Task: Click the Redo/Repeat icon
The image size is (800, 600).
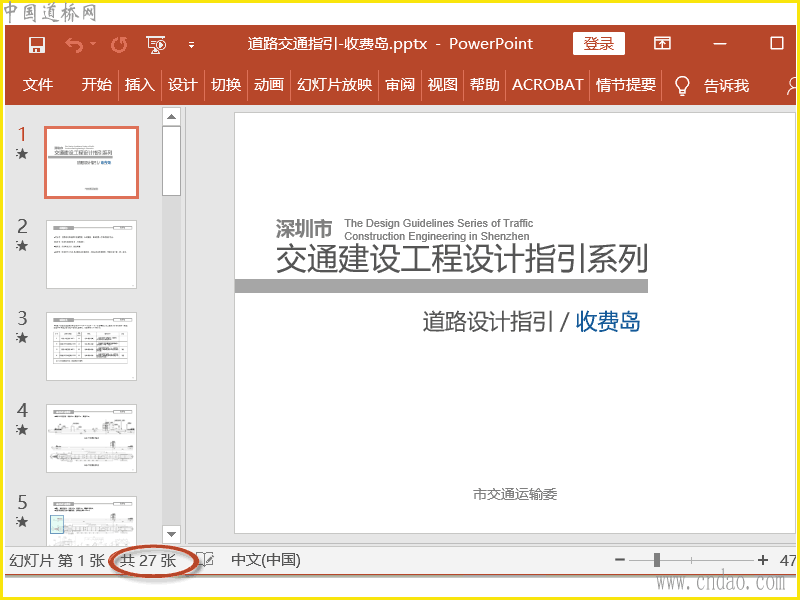Action: click(x=119, y=45)
